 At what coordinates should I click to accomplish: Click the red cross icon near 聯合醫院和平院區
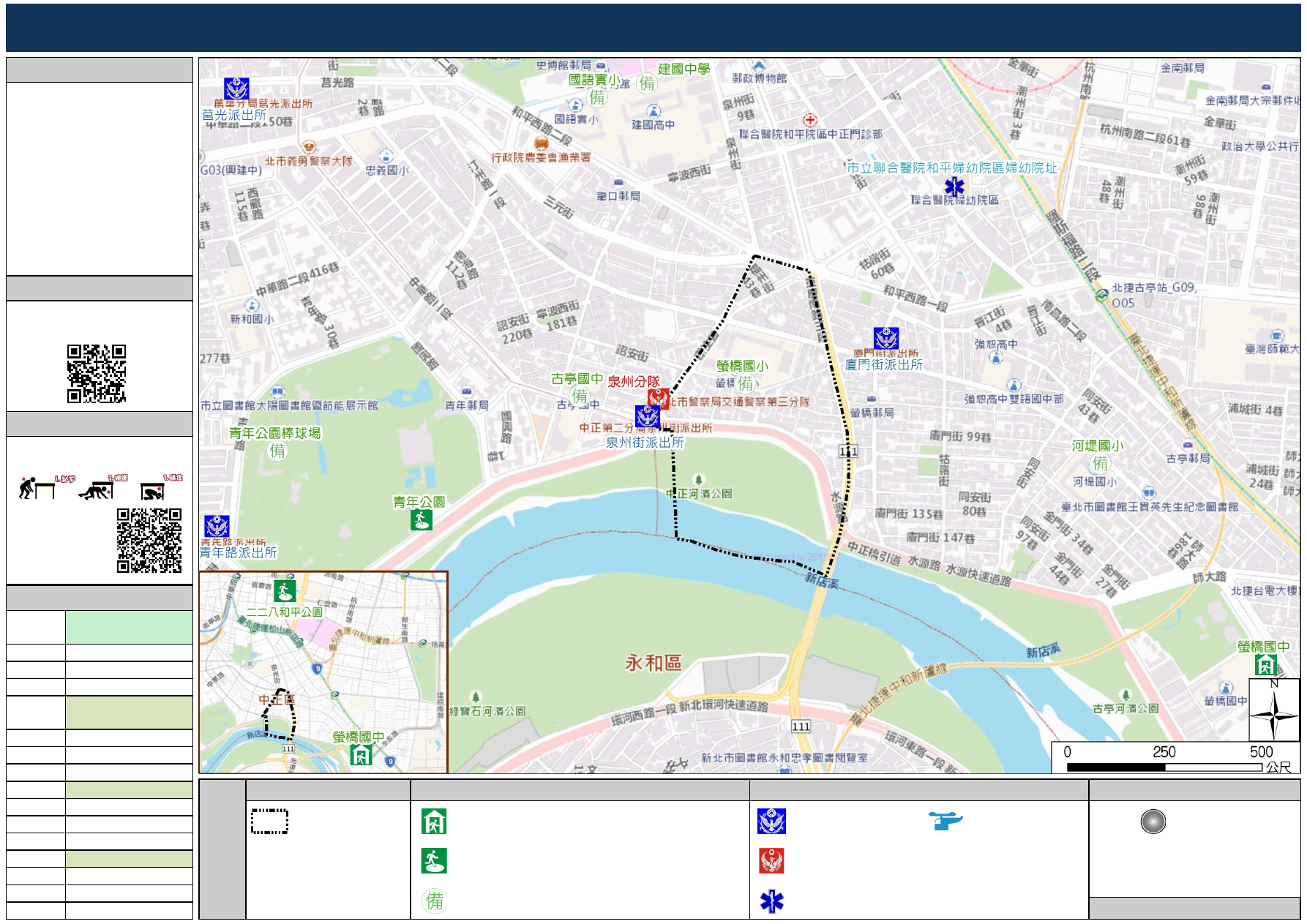809,120
